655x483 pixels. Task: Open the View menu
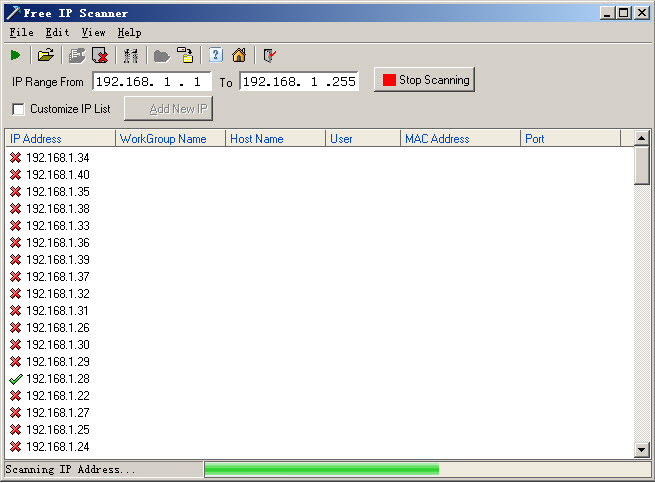coord(93,33)
